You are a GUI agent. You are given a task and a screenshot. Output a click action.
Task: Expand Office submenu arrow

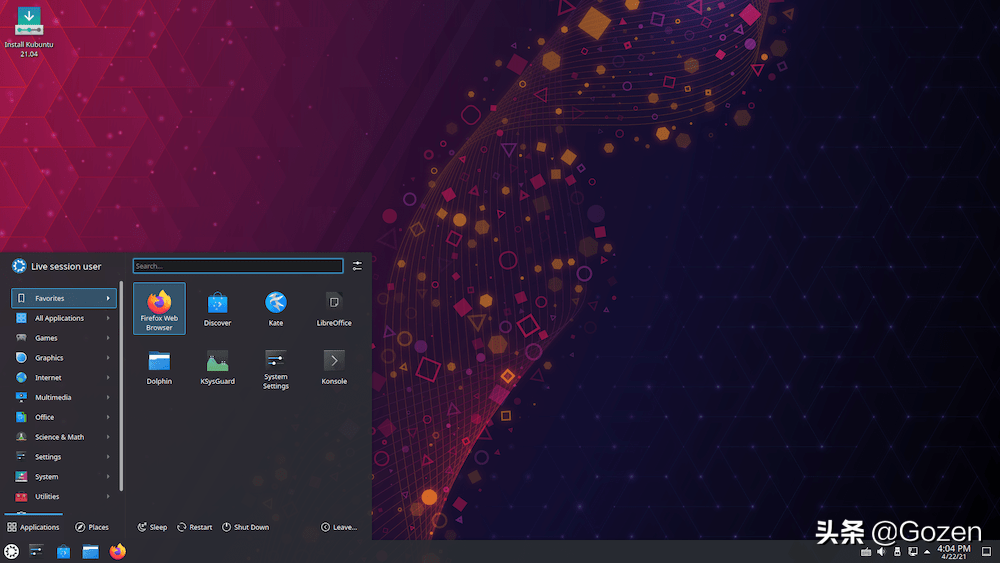pyautogui.click(x=108, y=417)
